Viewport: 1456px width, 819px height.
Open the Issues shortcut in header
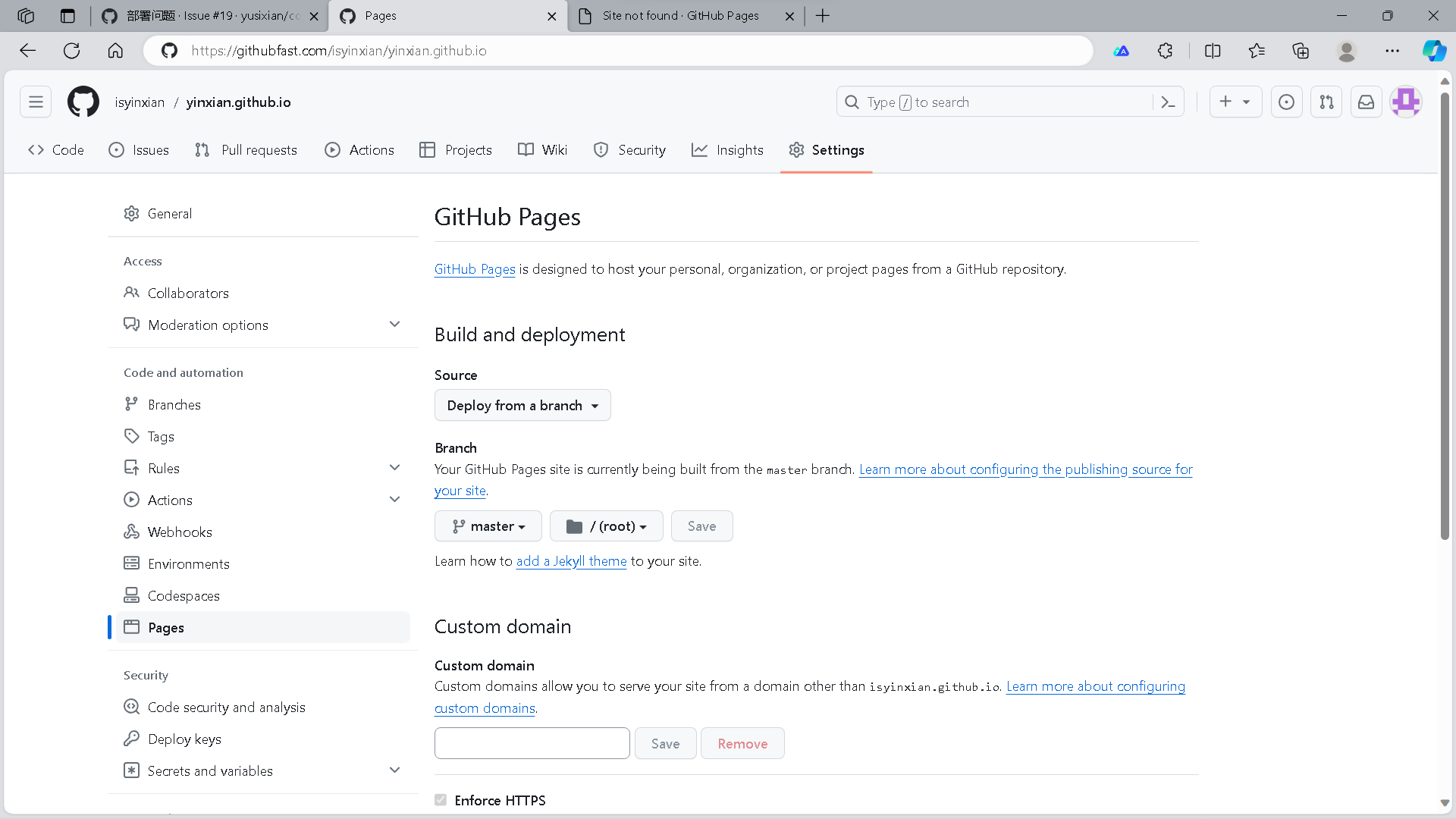(1286, 102)
